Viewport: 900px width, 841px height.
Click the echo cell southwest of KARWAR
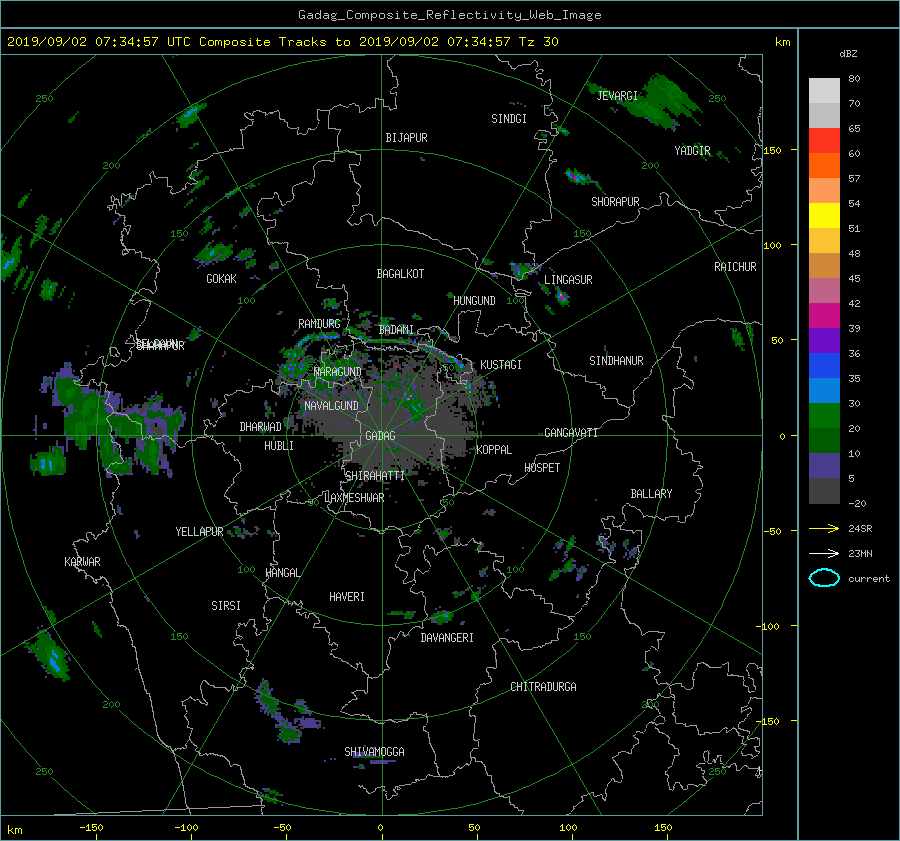pos(49,654)
